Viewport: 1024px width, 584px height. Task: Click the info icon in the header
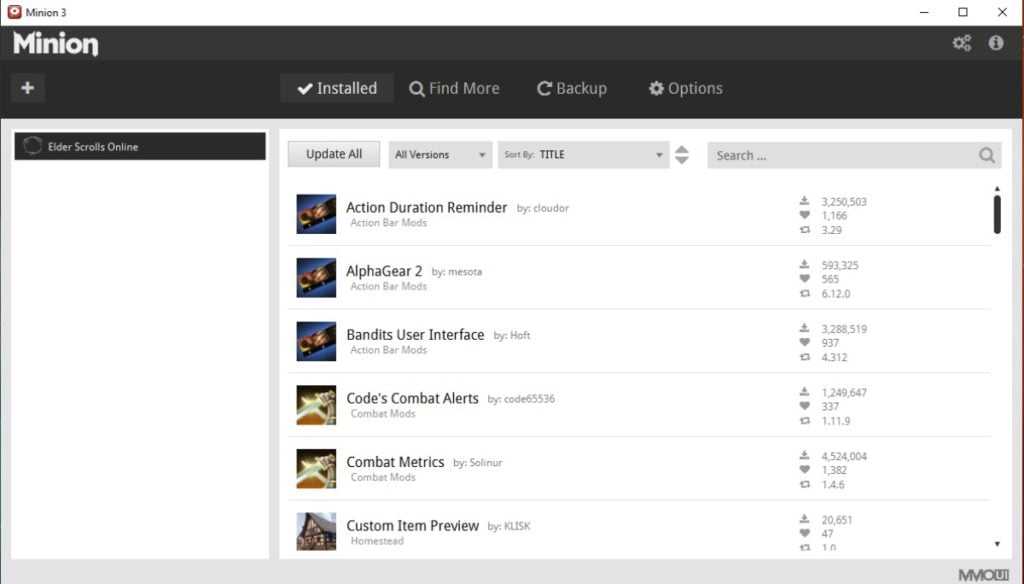coord(996,43)
